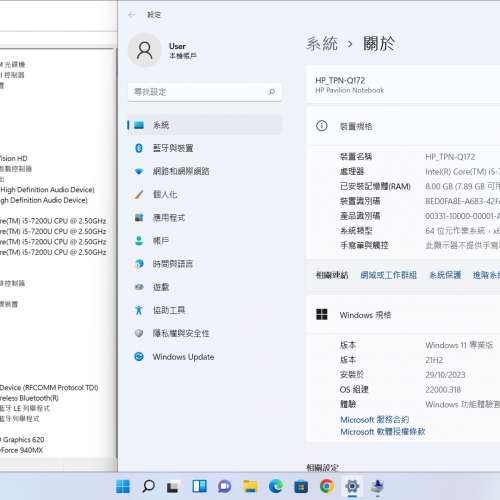Select Graphics 620 in Device Manager window
The height and width of the screenshot is (500, 500).
click(22, 440)
